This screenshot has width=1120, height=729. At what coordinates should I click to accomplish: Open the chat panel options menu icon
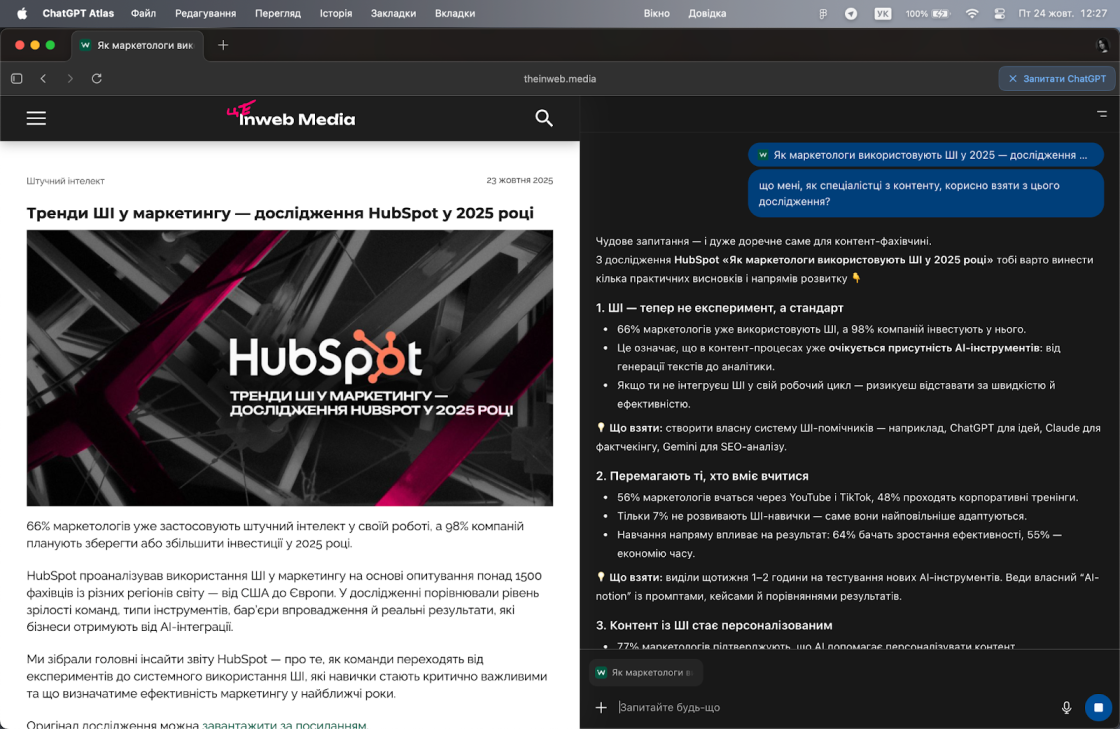(1101, 114)
